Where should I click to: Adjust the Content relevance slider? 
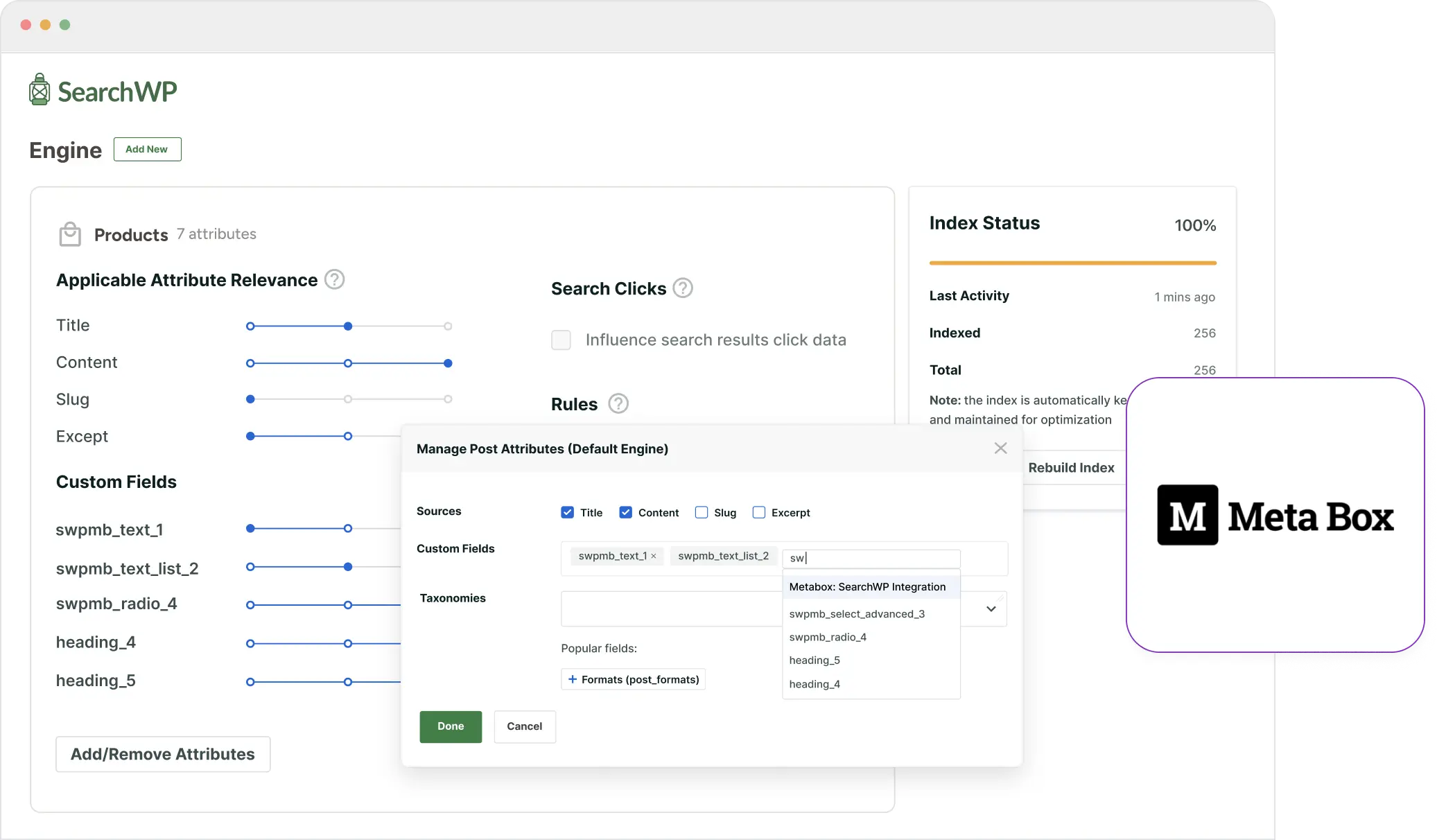click(447, 362)
